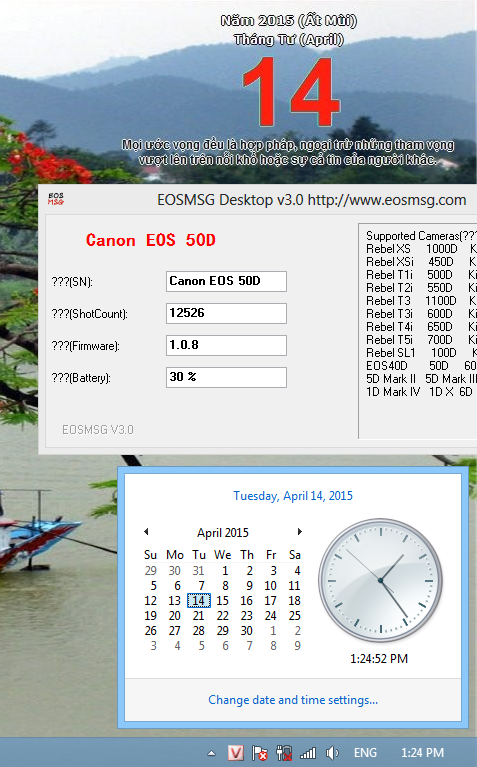
Task: Click Tháng Tư (April) desktop widget text
Action: coord(289,40)
